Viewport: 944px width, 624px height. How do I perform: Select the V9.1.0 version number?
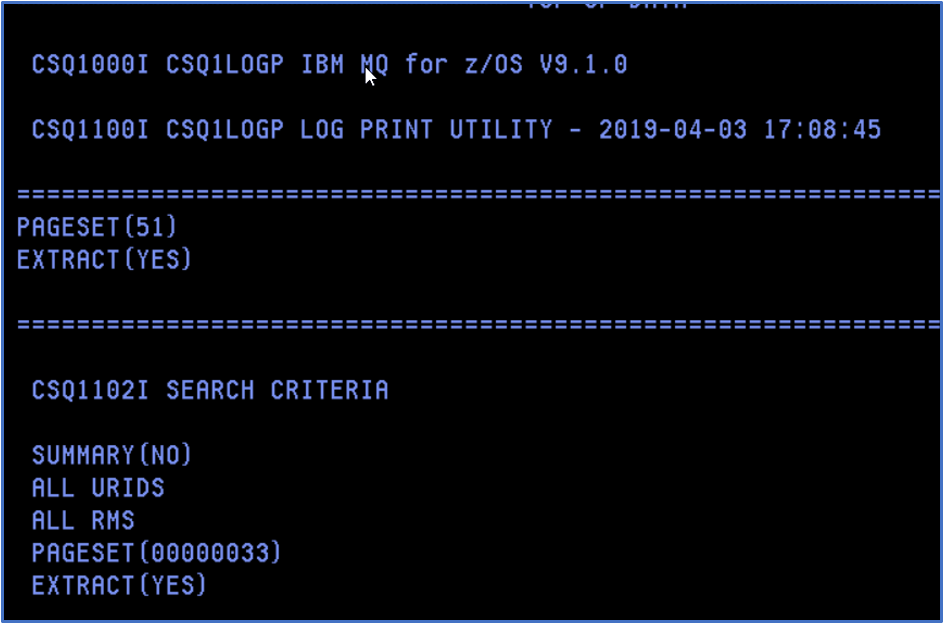[x=583, y=65]
